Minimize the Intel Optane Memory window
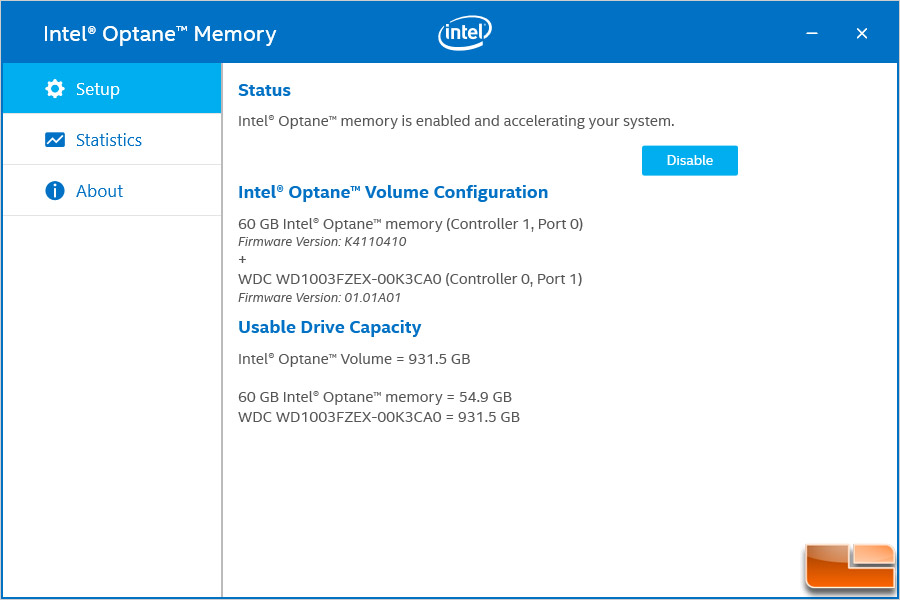This screenshot has width=900, height=600. click(812, 33)
